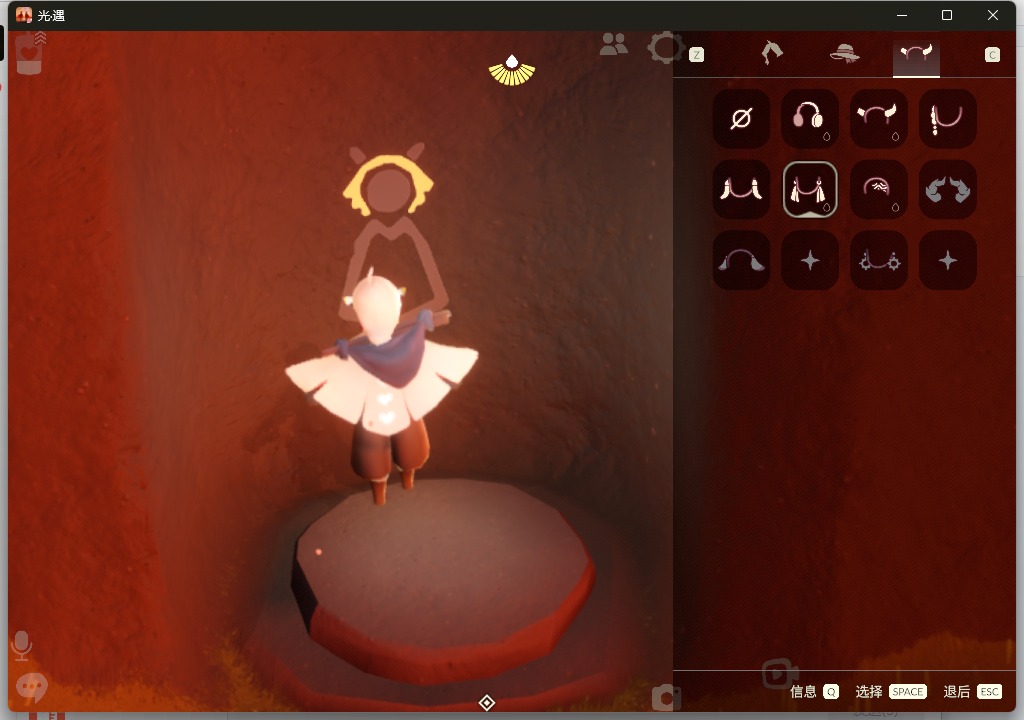1024x720 pixels.
Task: Open the settings gear icon
Action: 665,48
